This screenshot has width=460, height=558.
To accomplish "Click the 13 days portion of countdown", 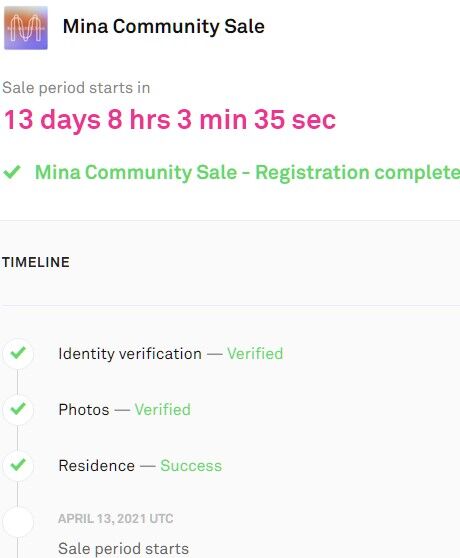I will pyautogui.click(x=52, y=119).
